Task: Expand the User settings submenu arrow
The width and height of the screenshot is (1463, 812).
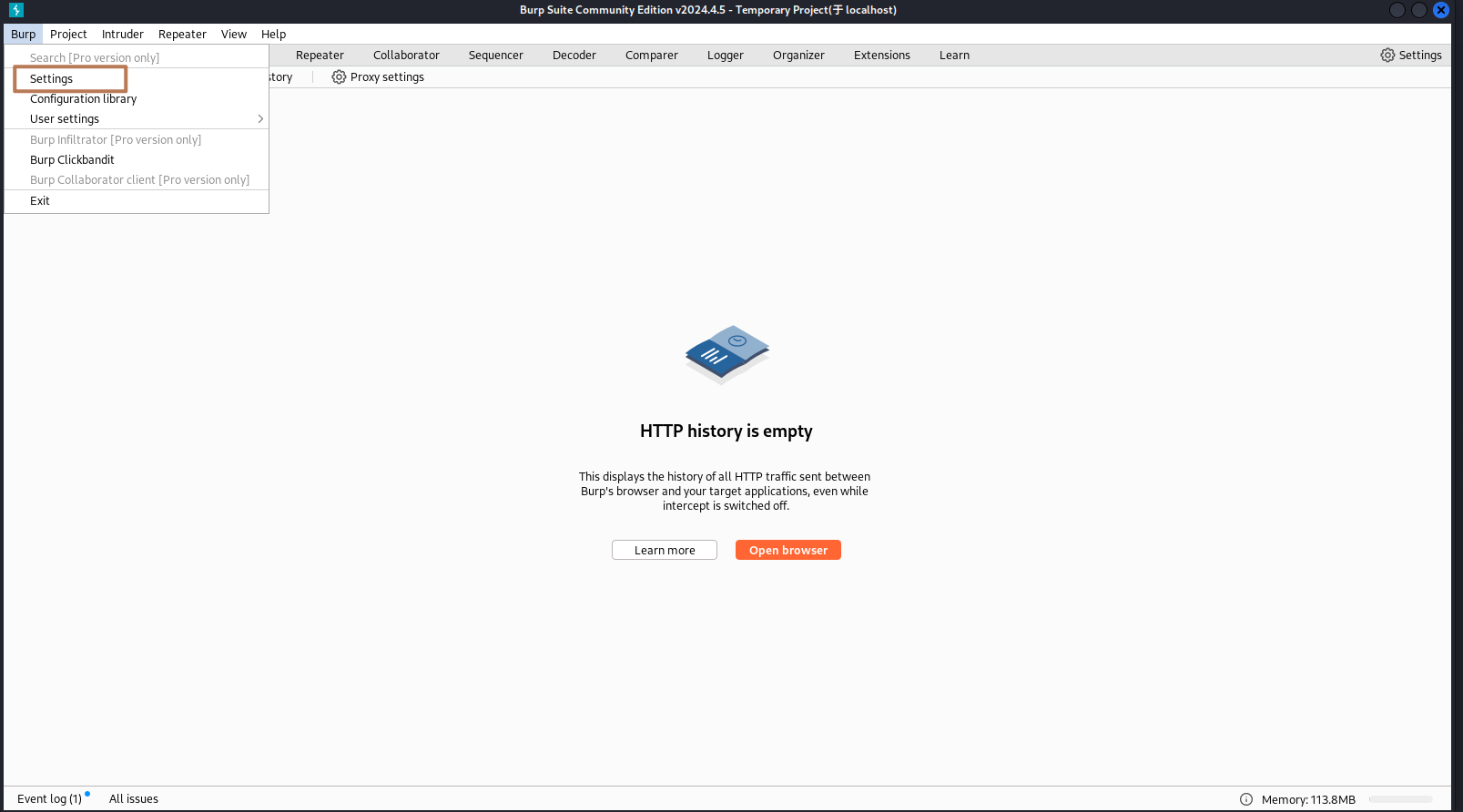Action: 260,119
